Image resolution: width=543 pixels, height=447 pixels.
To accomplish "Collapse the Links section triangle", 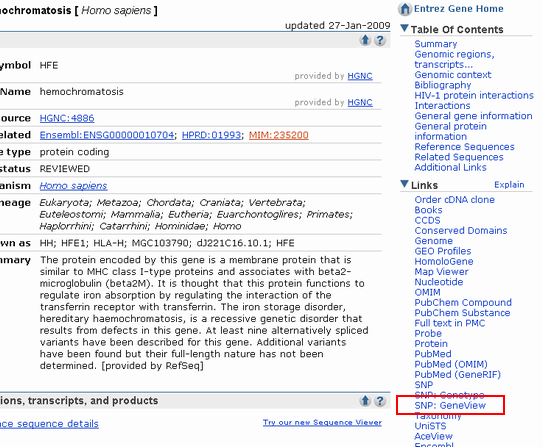I will point(404,184).
